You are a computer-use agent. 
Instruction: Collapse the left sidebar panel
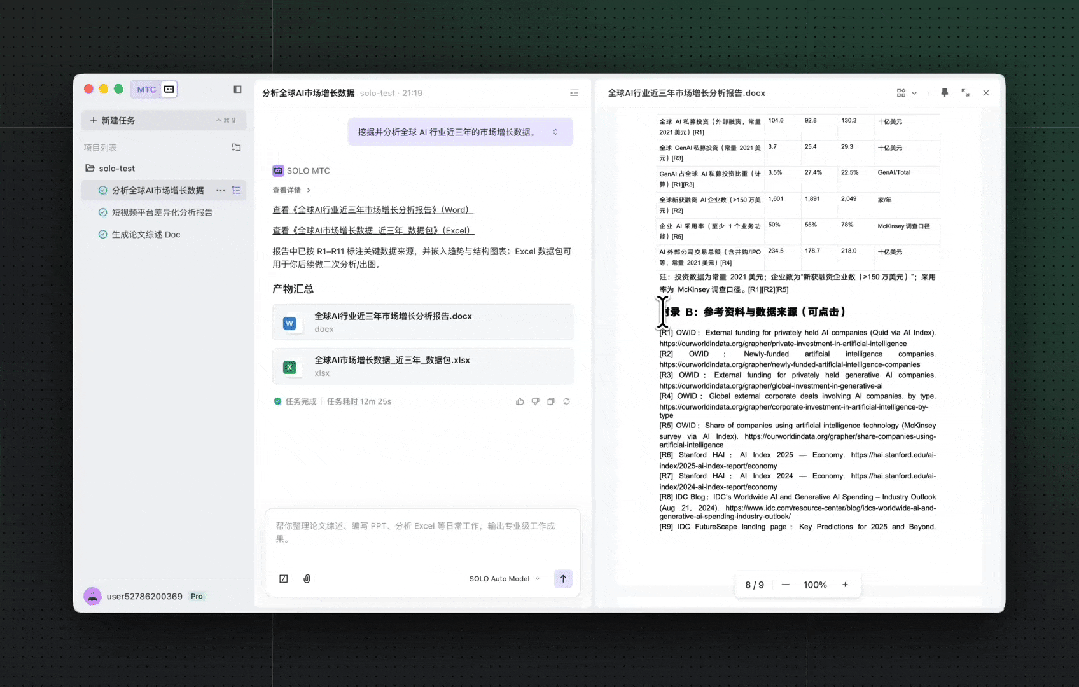[x=237, y=89]
